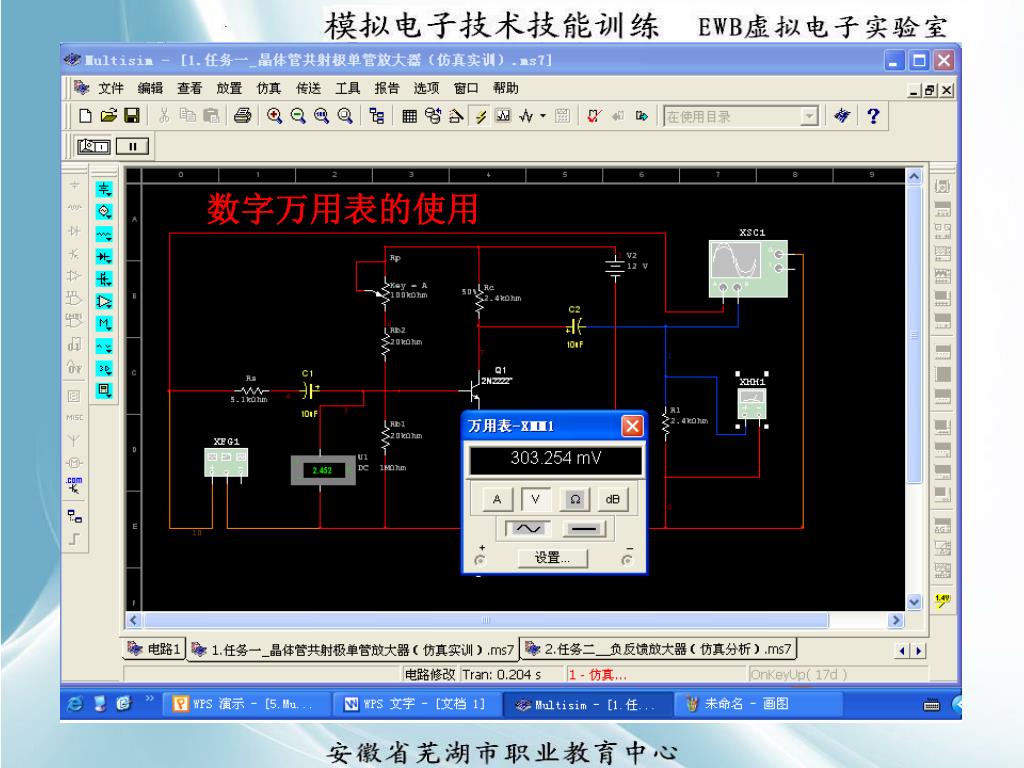1024x768 pixels.
Task: Switch to 2.任务二 负反馈放大器 tab
Action: tap(658, 649)
